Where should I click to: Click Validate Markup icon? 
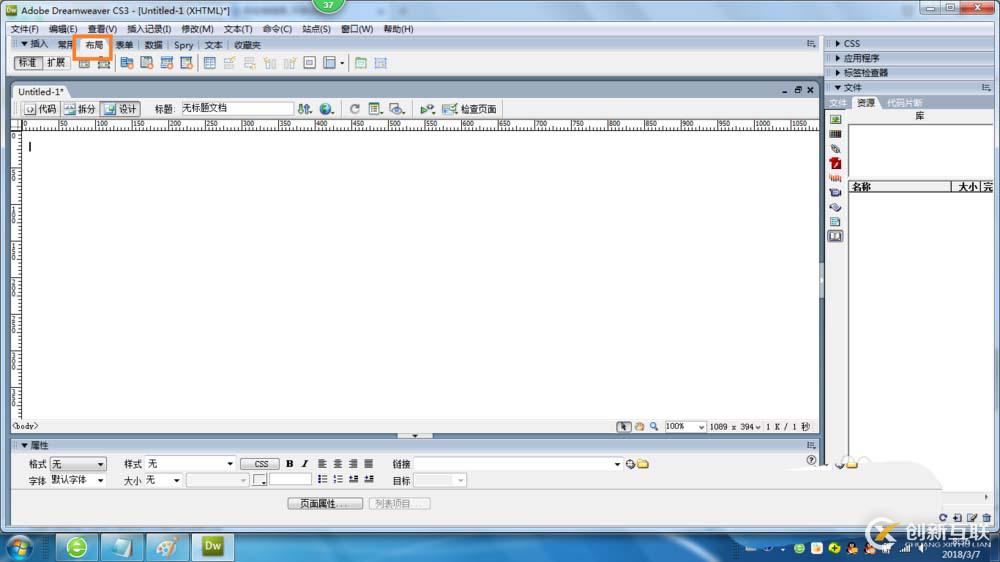[427, 109]
